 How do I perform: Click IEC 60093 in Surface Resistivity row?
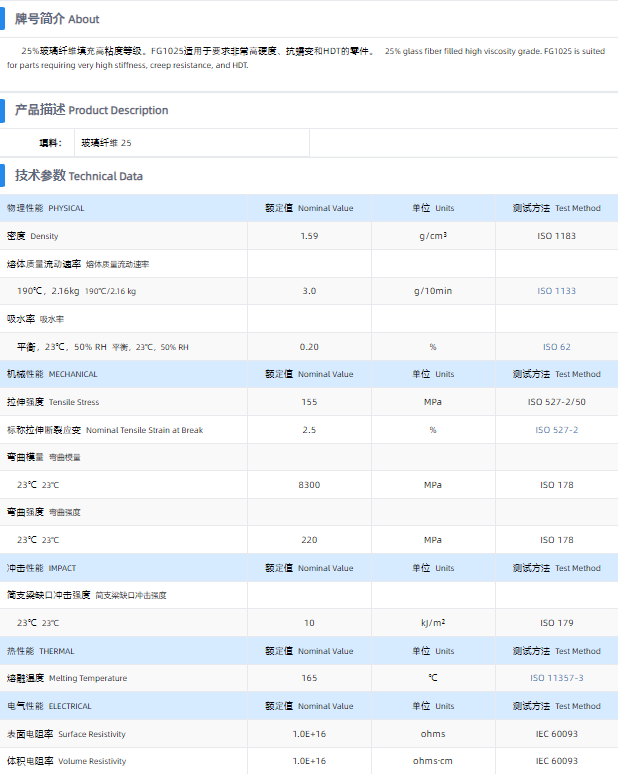tap(557, 733)
